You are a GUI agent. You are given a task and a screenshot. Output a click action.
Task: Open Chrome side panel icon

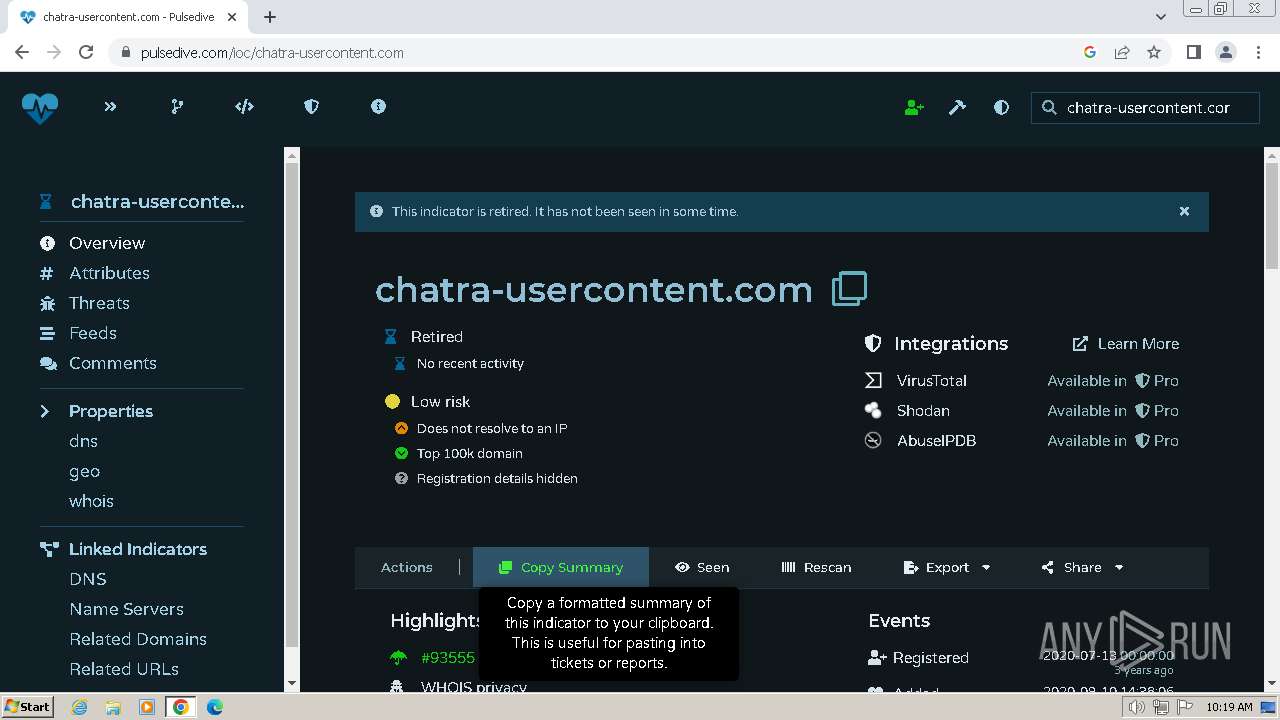tap(1193, 52)
